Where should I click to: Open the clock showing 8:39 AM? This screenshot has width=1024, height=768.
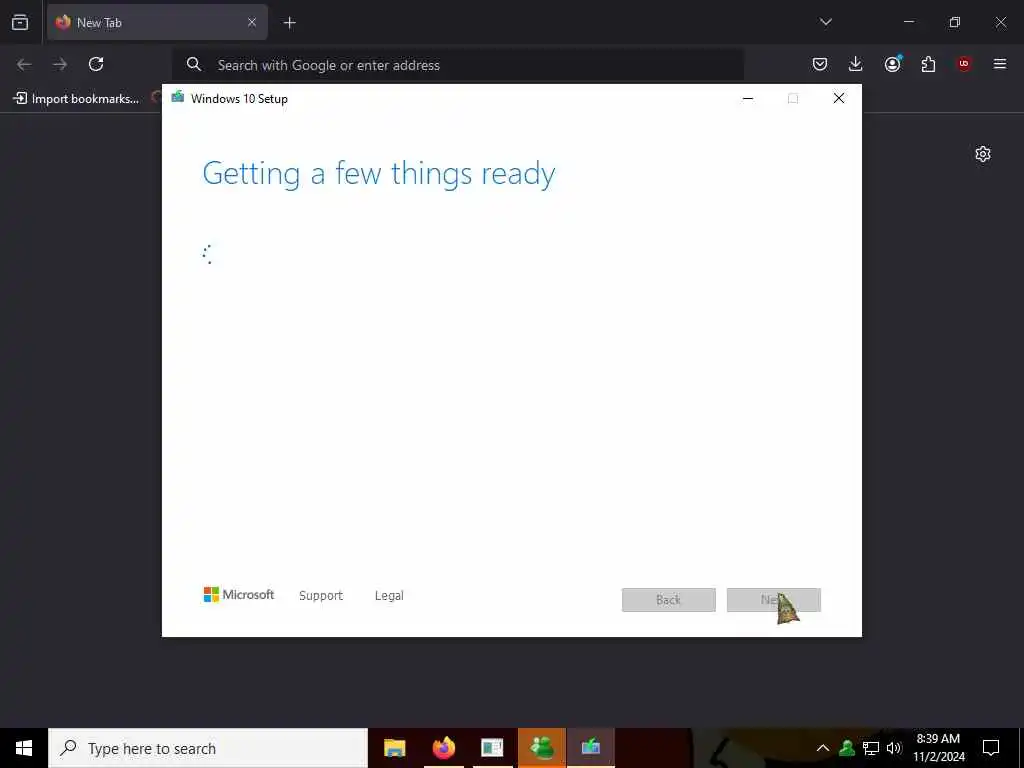tap(938, 748)
